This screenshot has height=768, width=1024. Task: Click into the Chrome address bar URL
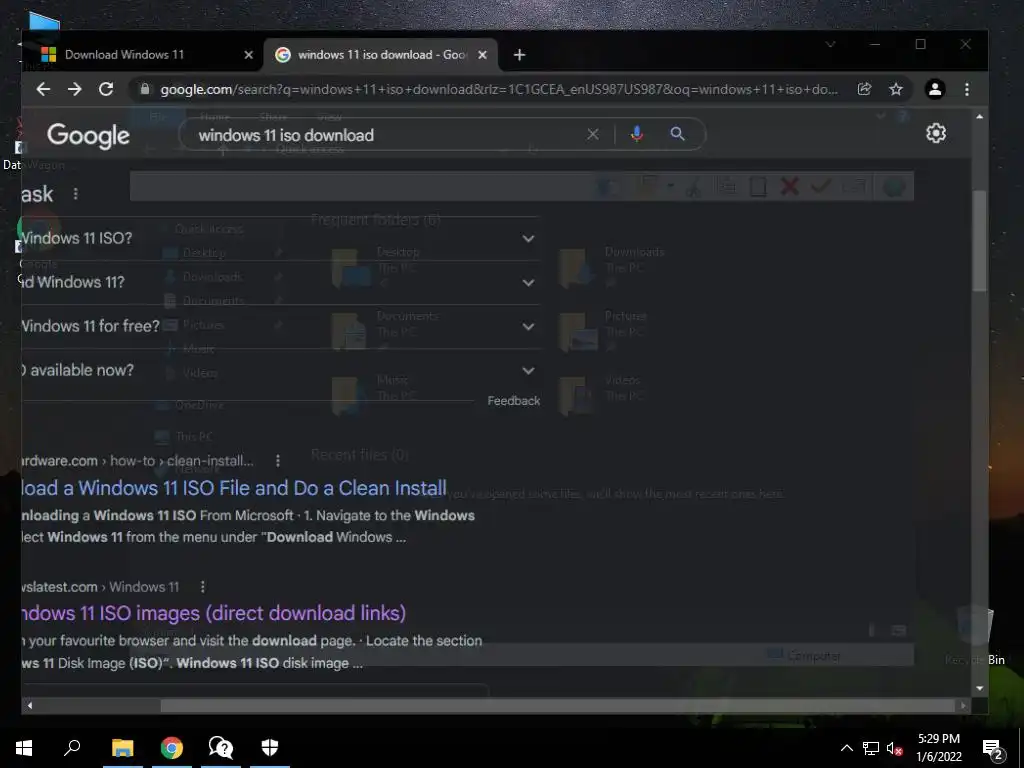click(x=499, y=89)
